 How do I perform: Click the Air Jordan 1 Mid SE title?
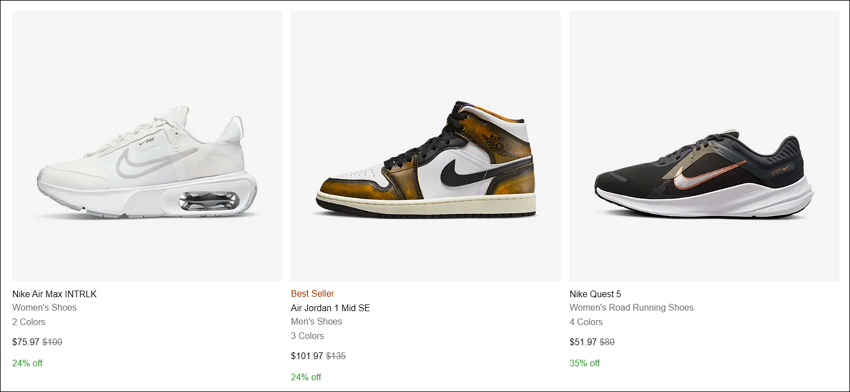(x=330, y=308)
